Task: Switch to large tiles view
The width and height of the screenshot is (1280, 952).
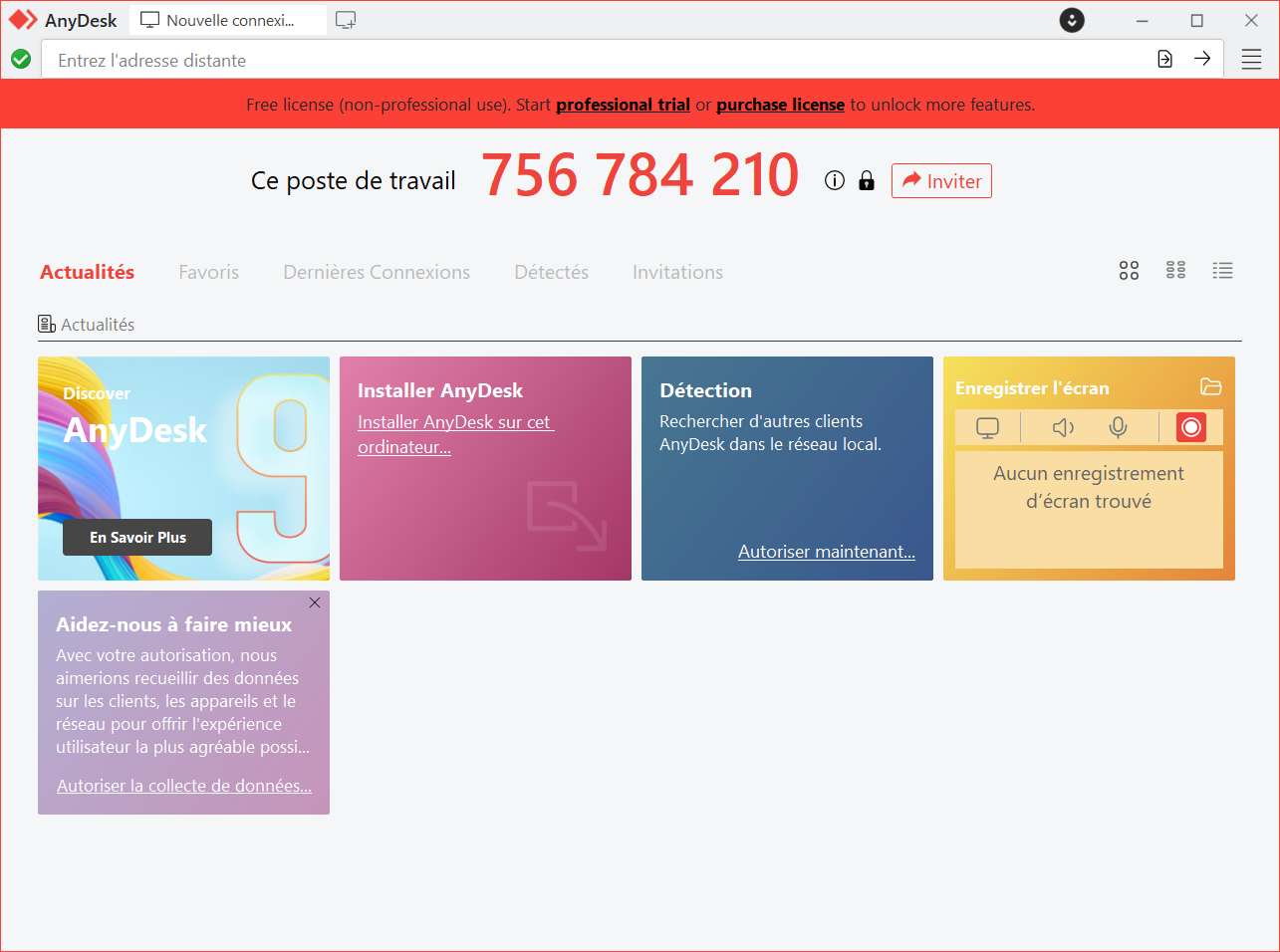Action: pyautogui.click(x=1129, y=271)
